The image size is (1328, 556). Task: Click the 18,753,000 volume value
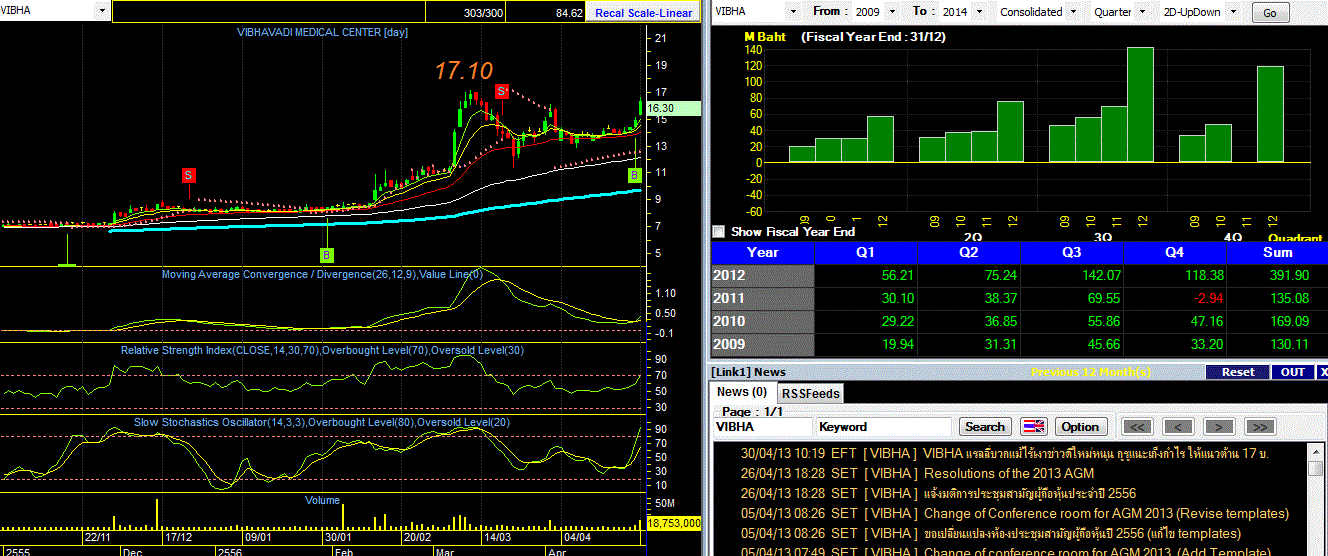pyautogui.click(x=674, y=523)
